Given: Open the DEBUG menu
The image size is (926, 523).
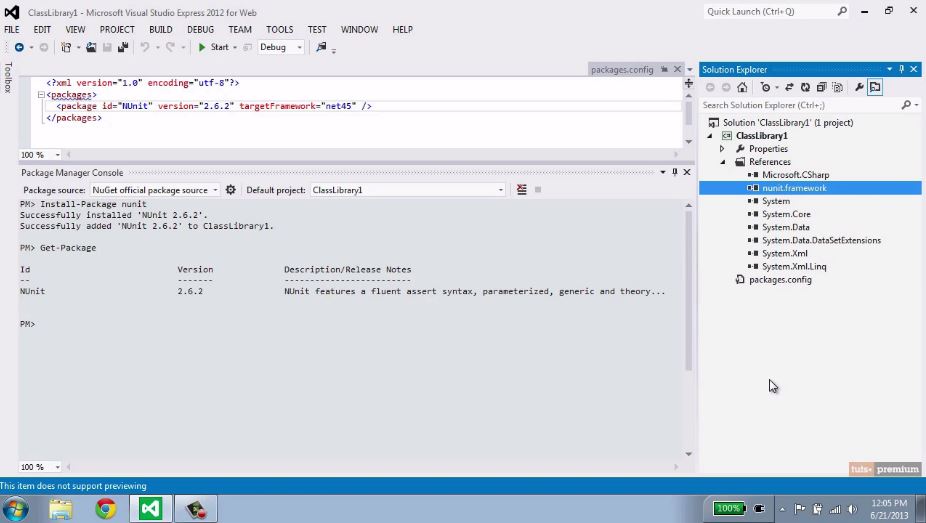Looking at the screenshot, I should tap(200, 29).
